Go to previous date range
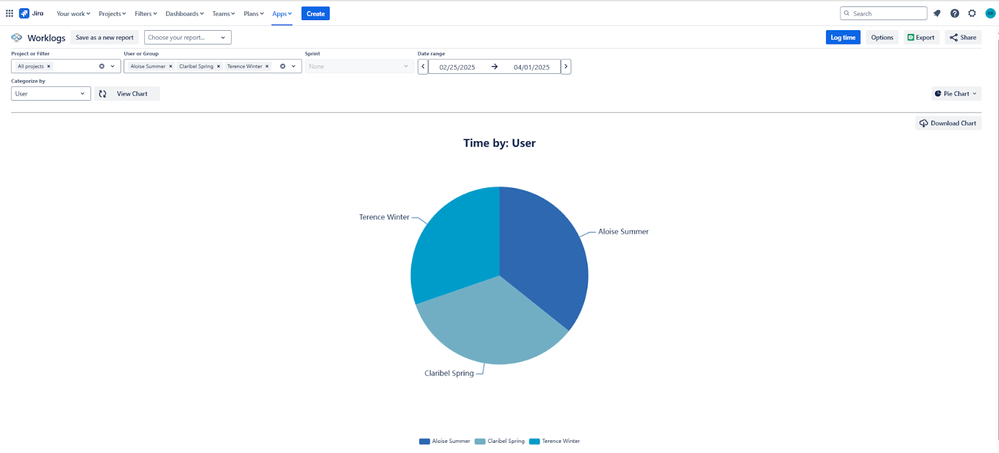The width and height of the screenshot is (999, 453). [x=423, y=66]
